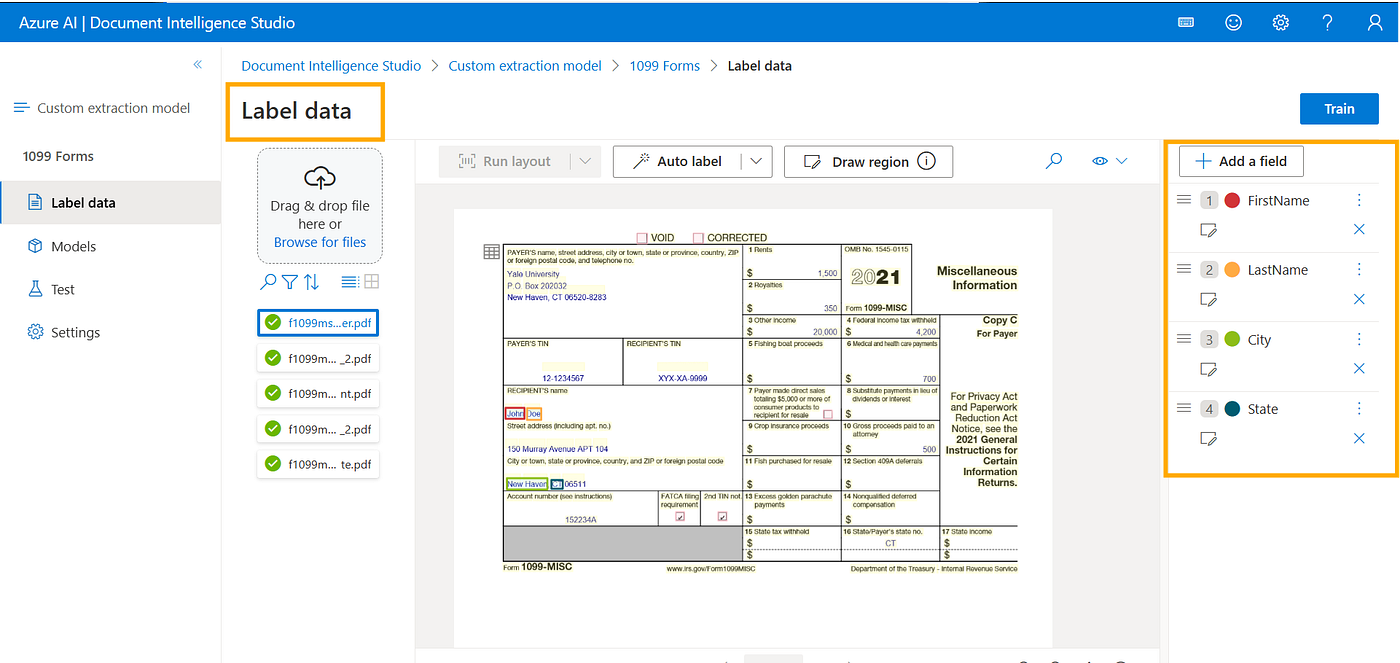
Task: Open the State field three-dot menu
Action: 1359,408
